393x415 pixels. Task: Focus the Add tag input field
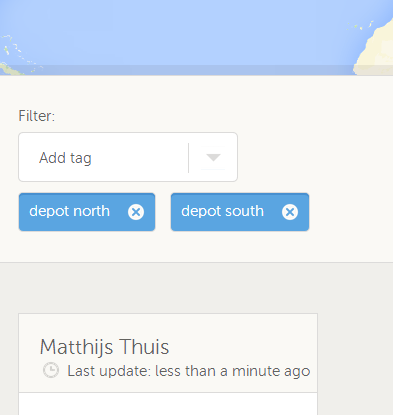coord(104,157)
